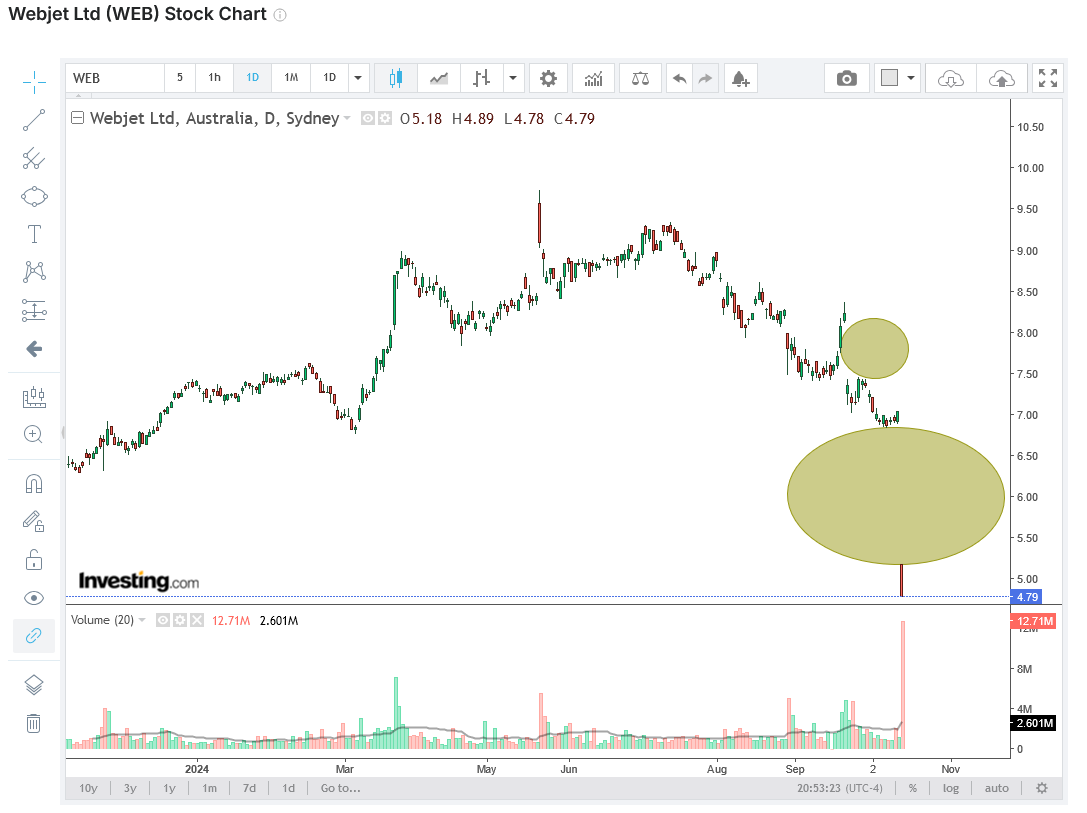Activate the text annotation tool
The height and width of the screenshot is (813, 1087).
[x=34, y=234]
